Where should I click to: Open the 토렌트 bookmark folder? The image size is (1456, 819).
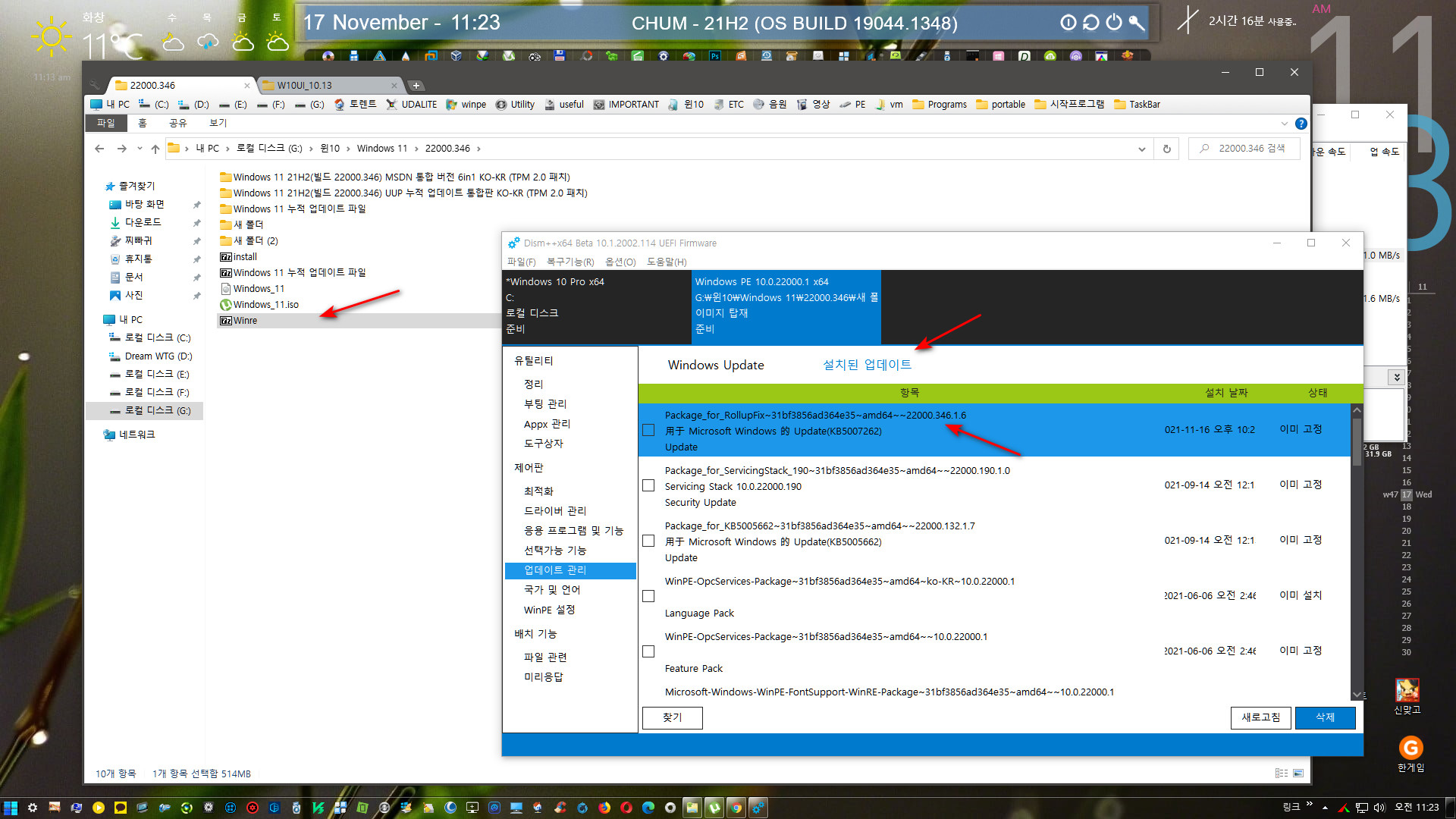click(x=355, y=105)
